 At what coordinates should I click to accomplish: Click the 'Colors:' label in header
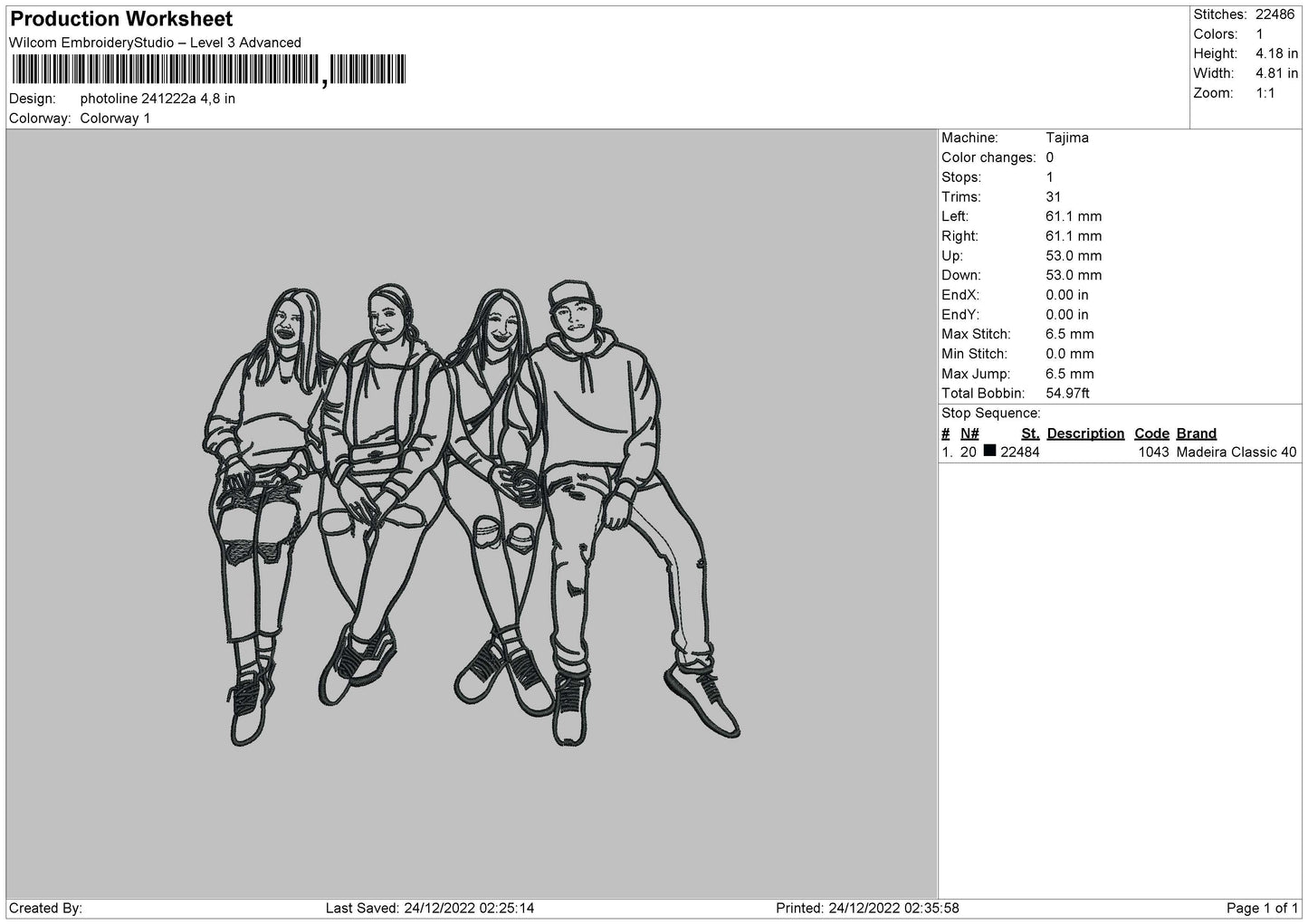[x=1216, y=34]
